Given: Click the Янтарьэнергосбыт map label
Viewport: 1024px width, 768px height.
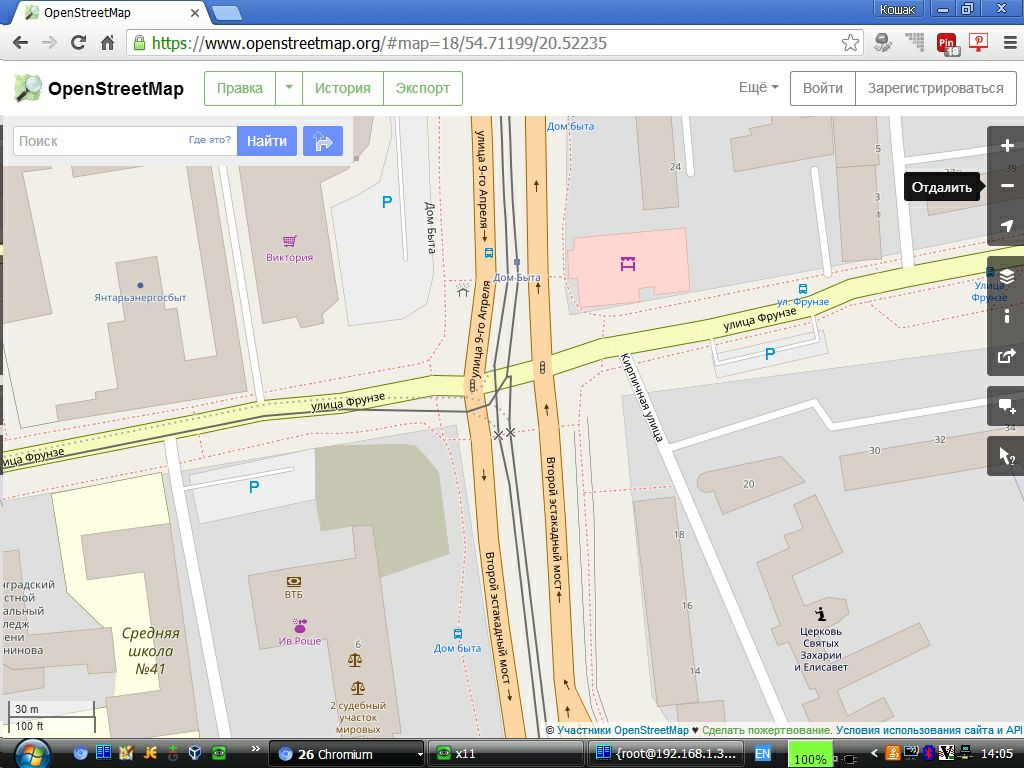Looking at the screenshot, I should (140, 297).
